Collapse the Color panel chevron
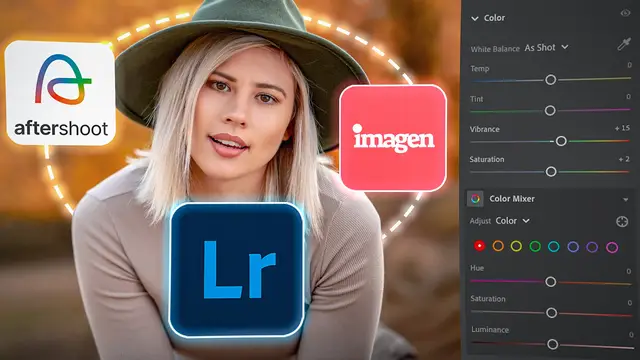Image resolution: width=640 pixels, height=360 pixels. click(475, 18)
